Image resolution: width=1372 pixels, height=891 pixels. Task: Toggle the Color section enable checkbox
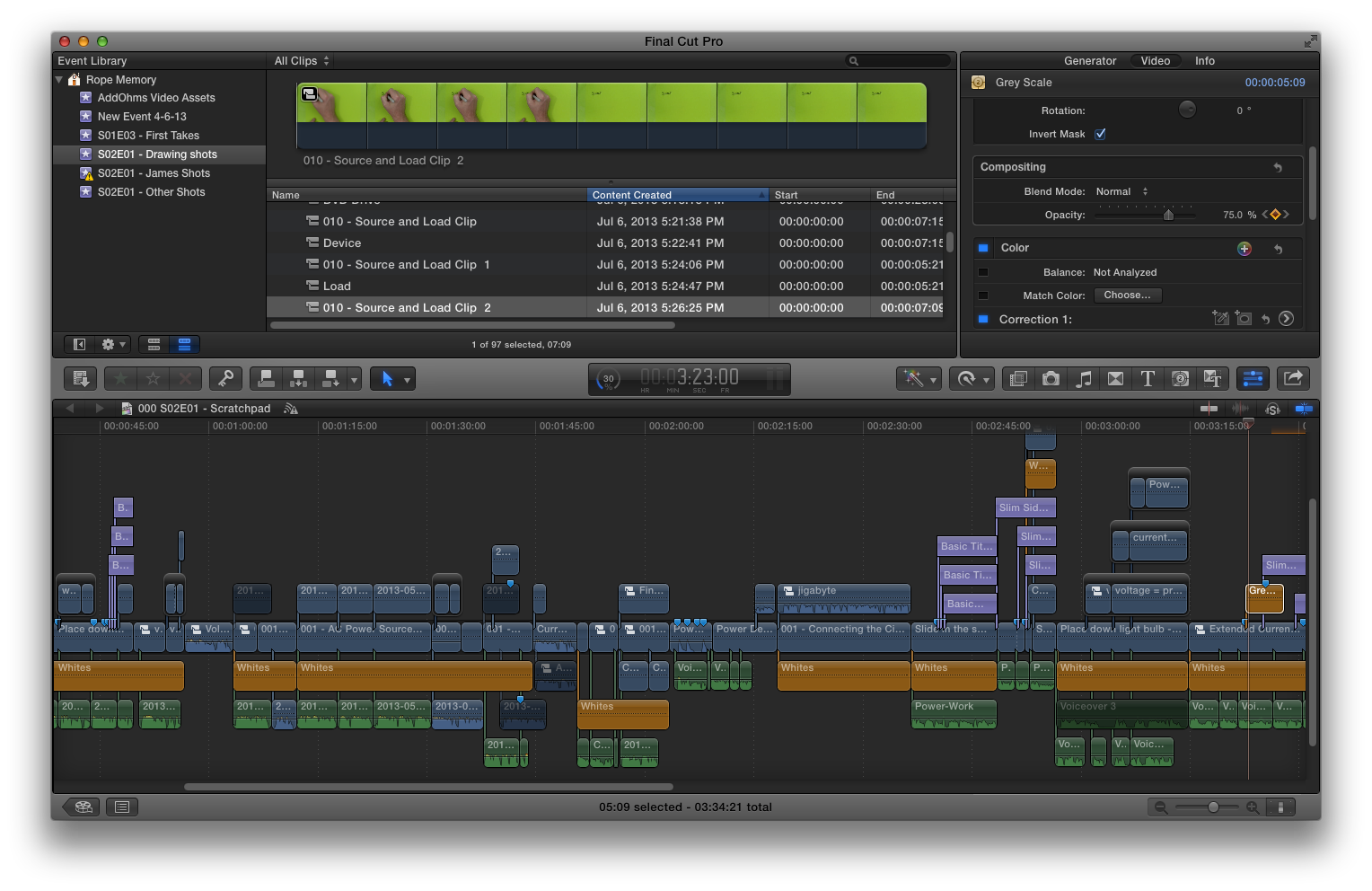click(x=982, y=248)
